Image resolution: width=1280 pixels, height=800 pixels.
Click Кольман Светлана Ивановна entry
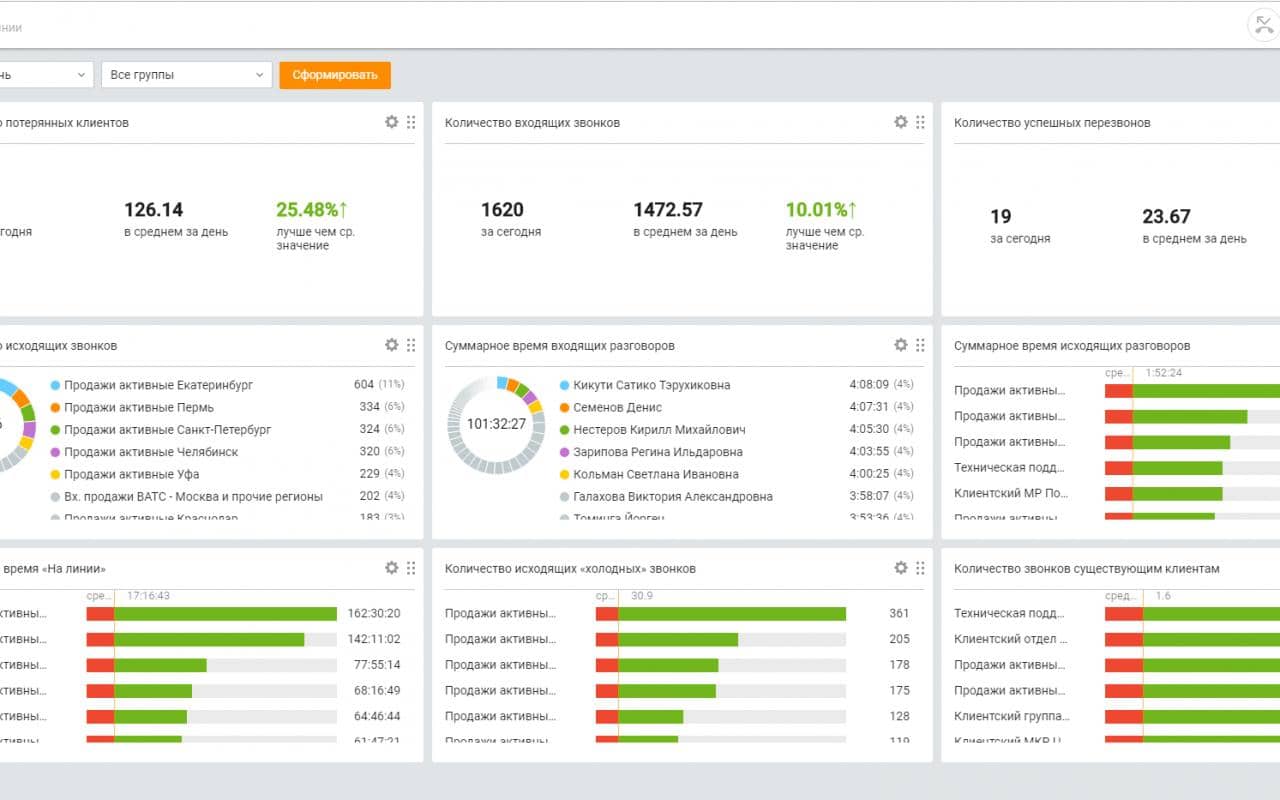[656, 474]
